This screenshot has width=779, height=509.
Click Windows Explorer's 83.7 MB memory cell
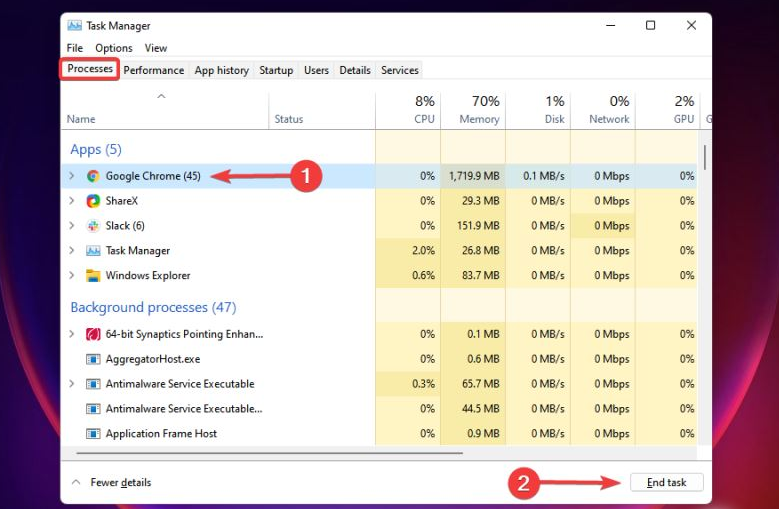pos(473,275)
